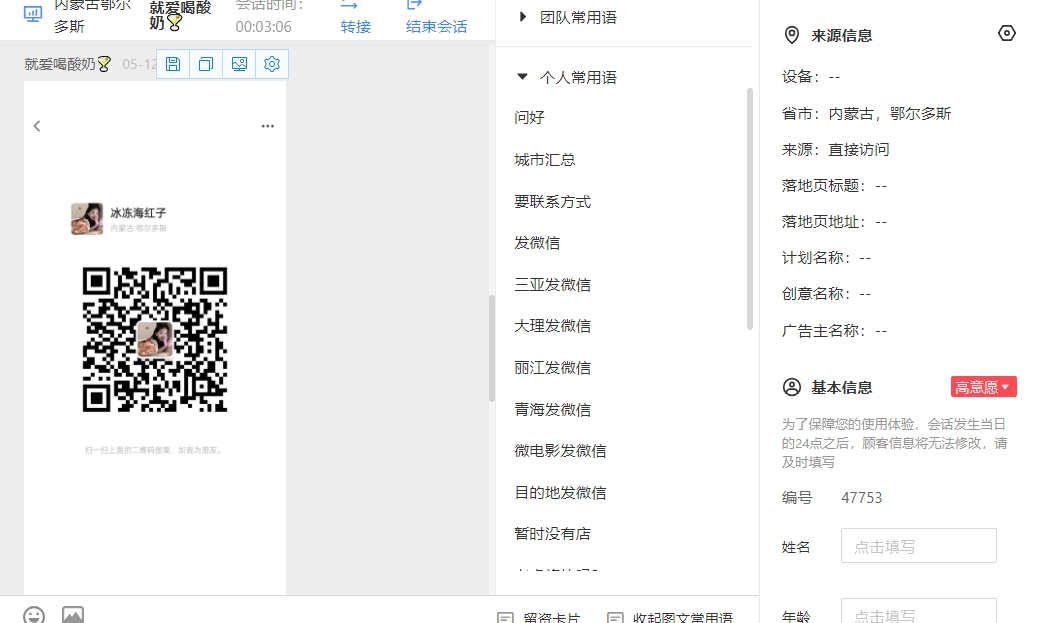Click the 姓名 input field
This screenshot has height=623, width=1039.
tap(918, 546)
